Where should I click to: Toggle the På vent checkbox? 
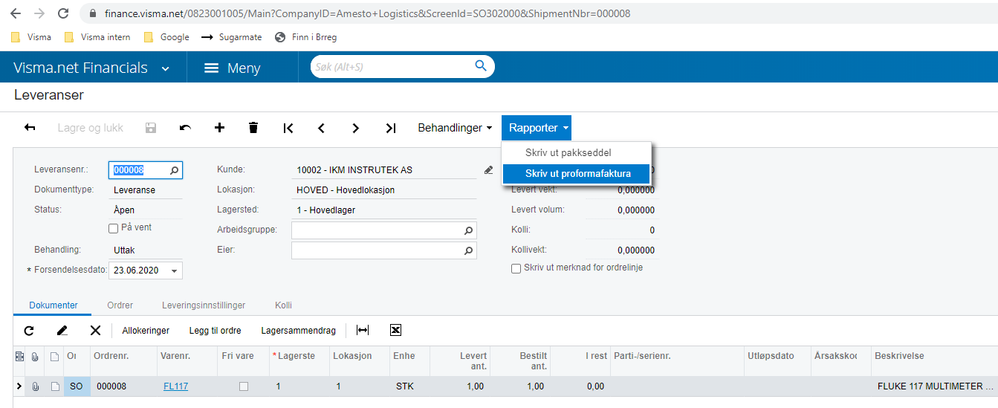pos(113,227)
